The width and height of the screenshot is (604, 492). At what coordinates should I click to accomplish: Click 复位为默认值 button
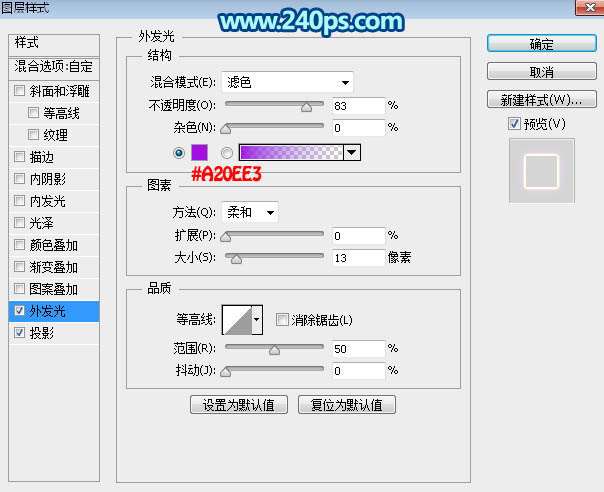coord(347,405)
